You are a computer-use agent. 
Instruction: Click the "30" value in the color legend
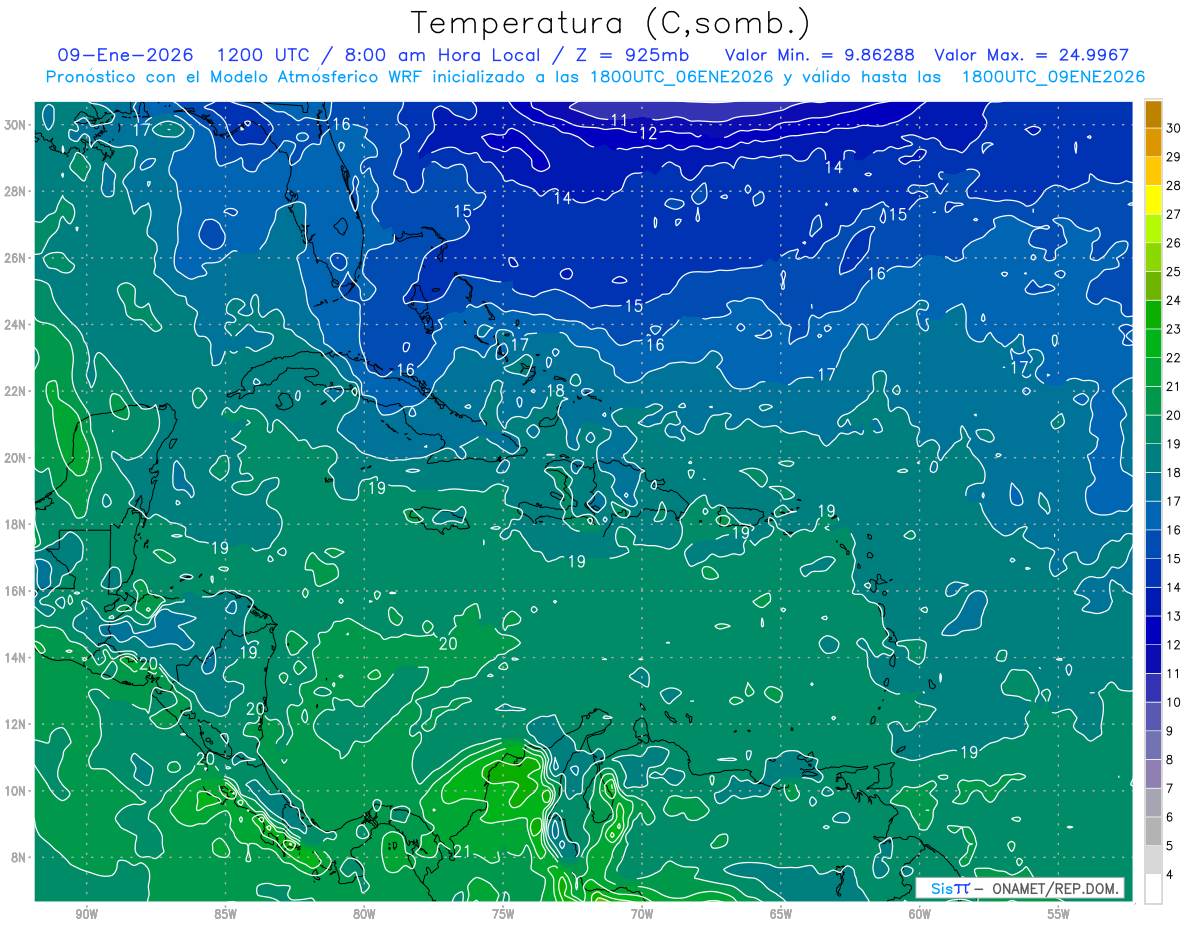pyautogui.click(x=1173, y=129)
